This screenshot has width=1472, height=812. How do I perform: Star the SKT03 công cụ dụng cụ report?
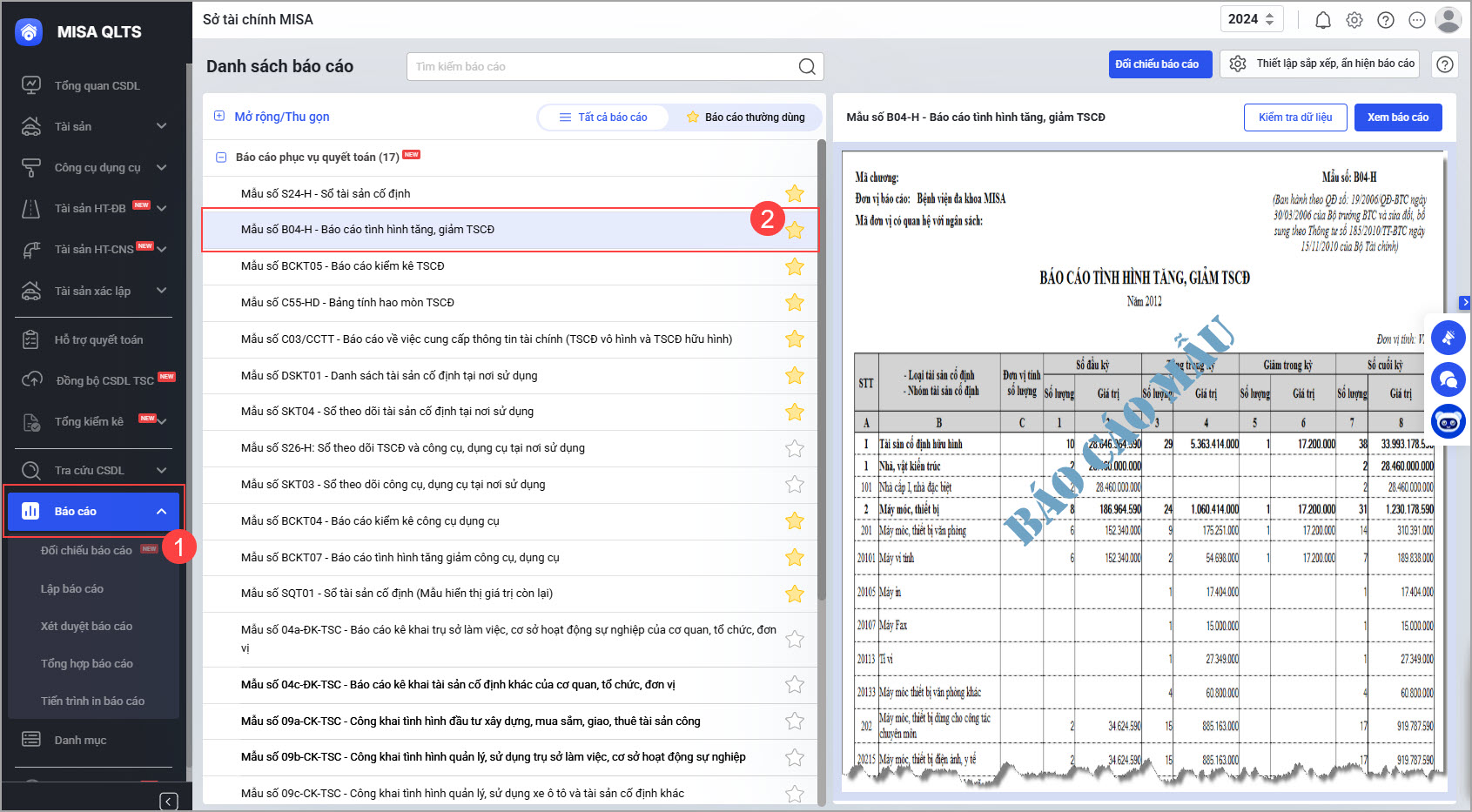[x=794, y=485]
